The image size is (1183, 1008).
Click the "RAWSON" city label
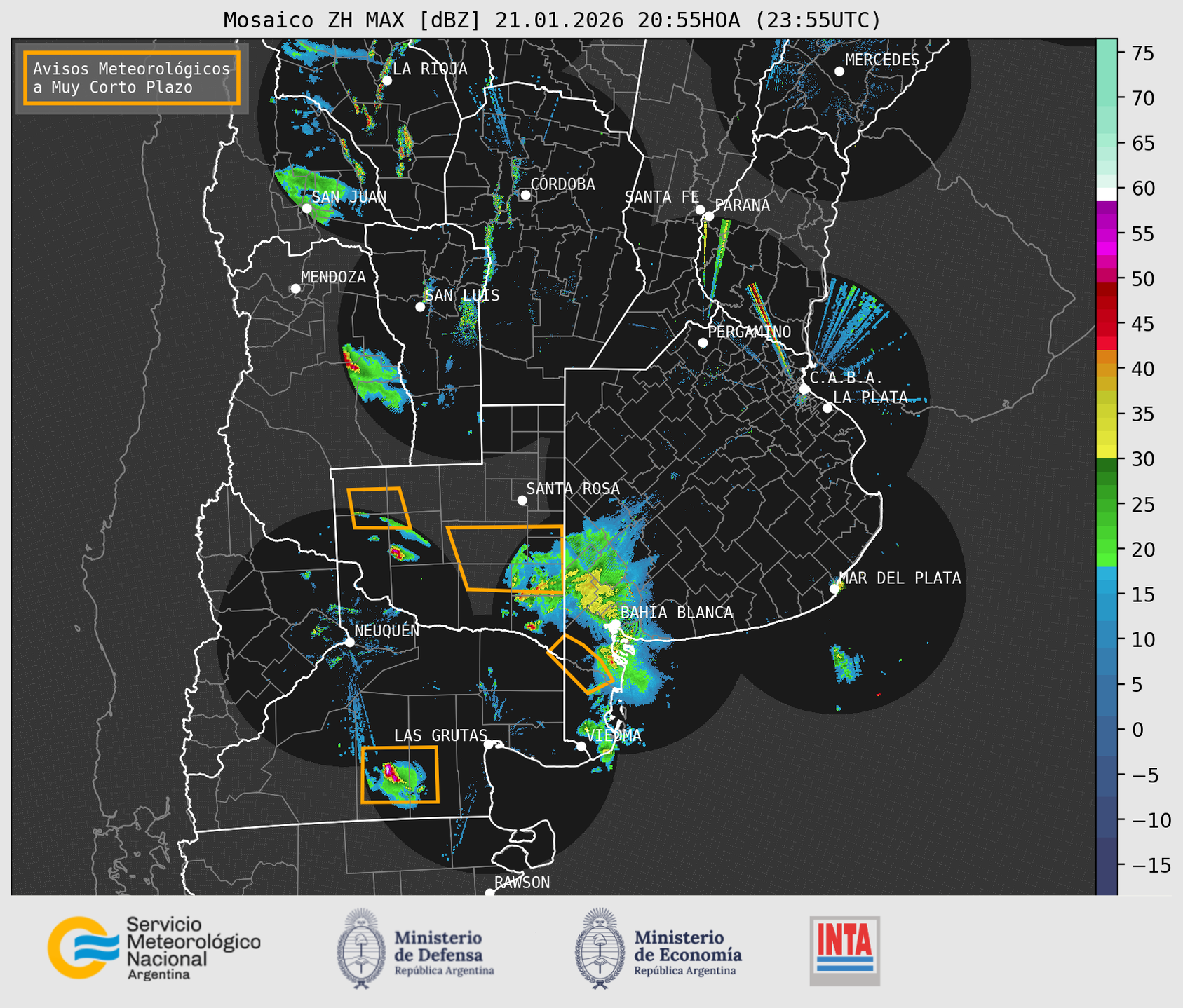coord(522,883)
